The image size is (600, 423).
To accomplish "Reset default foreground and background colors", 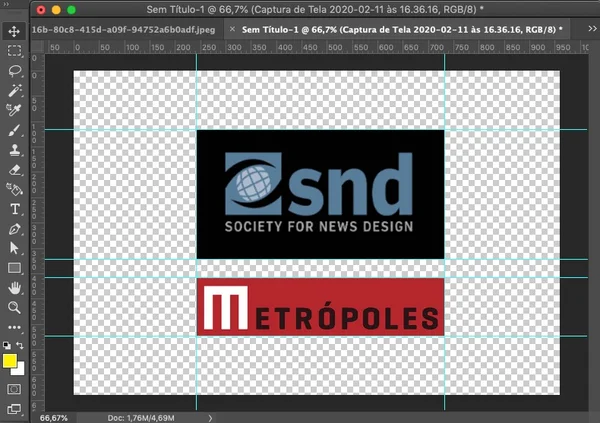I will [x=7, y=345].
